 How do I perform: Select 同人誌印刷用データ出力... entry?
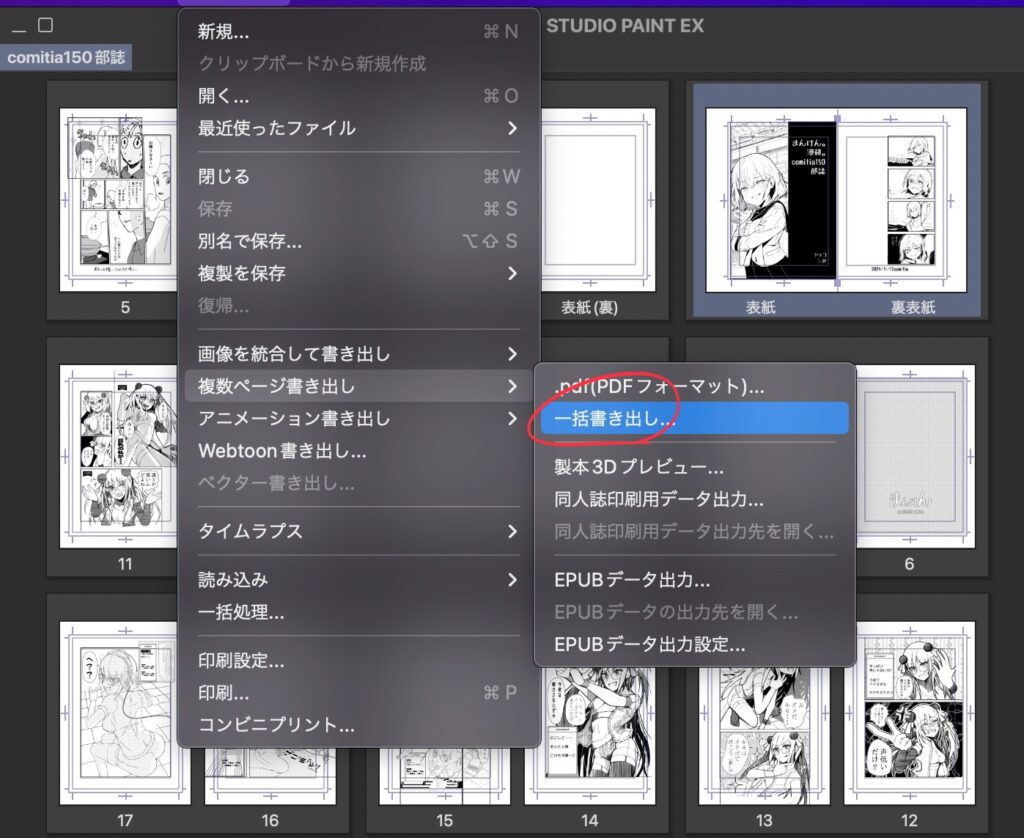pyautogui.click(x=695, y=499)
